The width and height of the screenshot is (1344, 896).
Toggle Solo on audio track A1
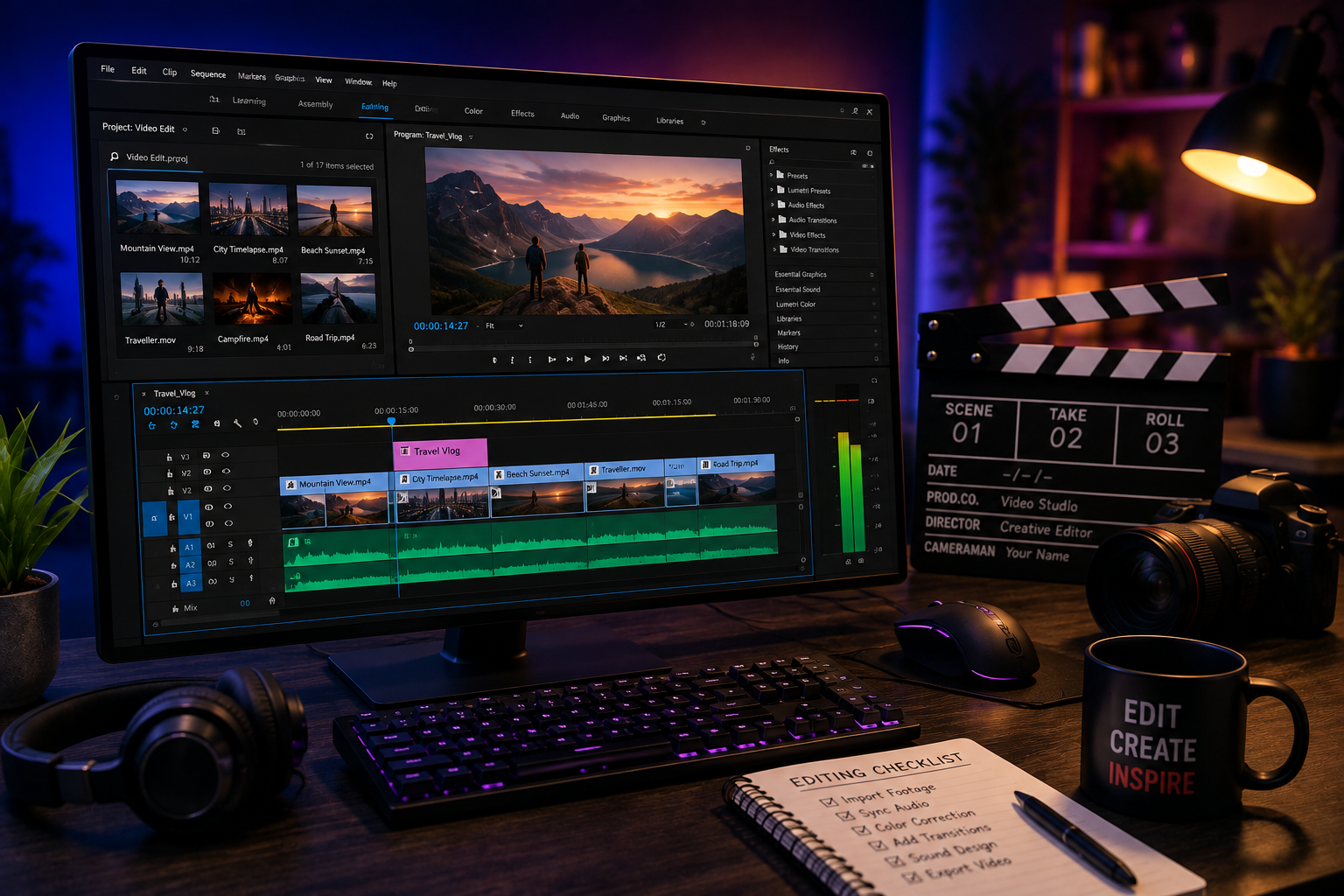(x=231, y=544)
